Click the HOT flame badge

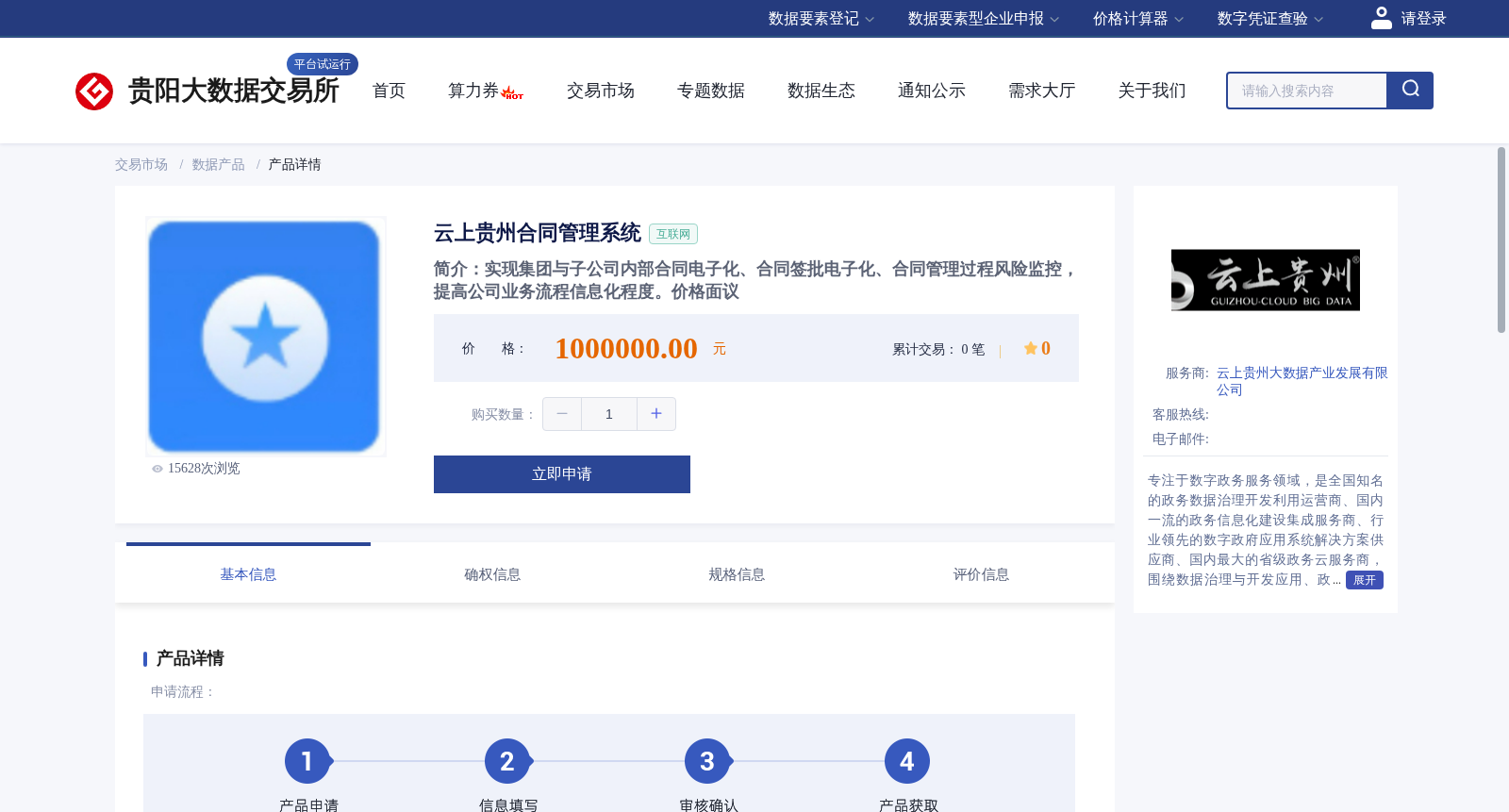point(512,92)
